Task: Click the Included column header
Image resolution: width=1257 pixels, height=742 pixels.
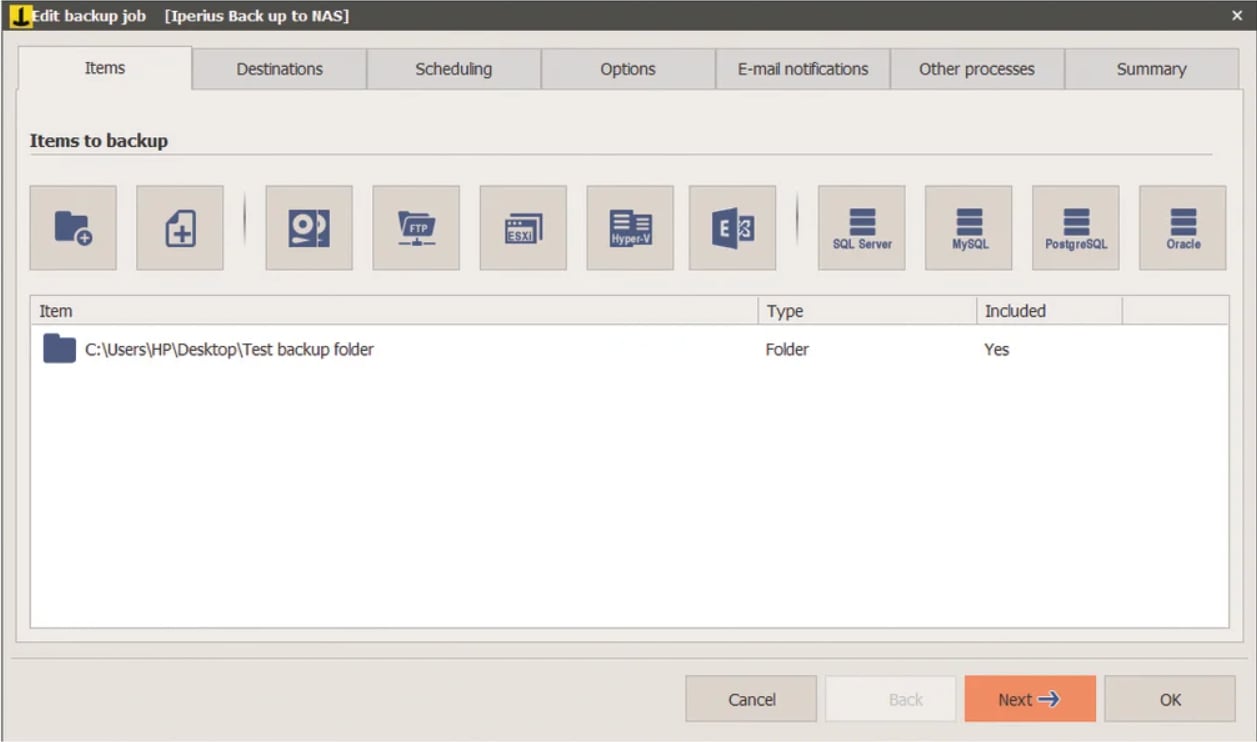Action: 1049,311
